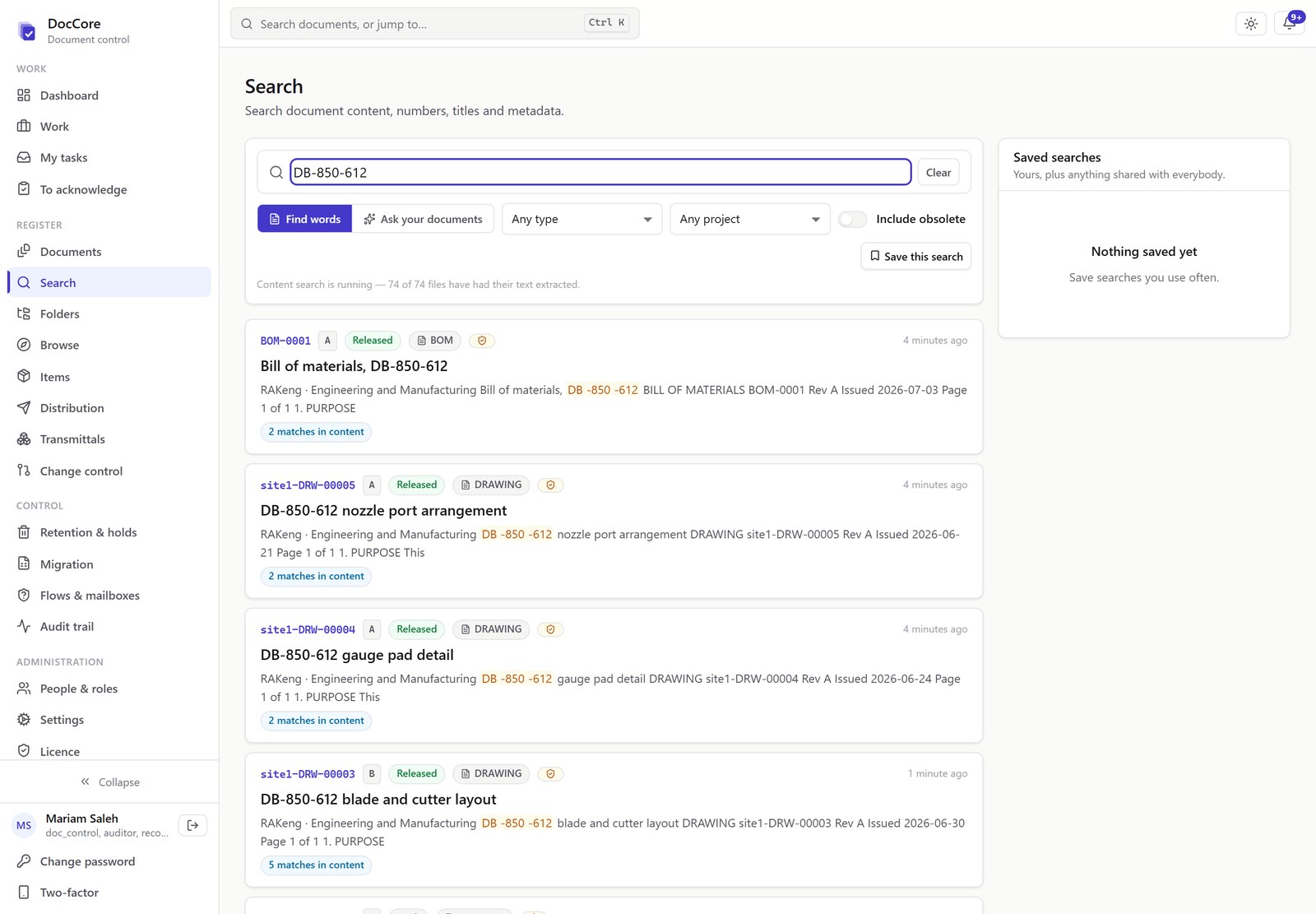
Task: Click shield icon on site1-DRW-00004 result
Action: 550,629
